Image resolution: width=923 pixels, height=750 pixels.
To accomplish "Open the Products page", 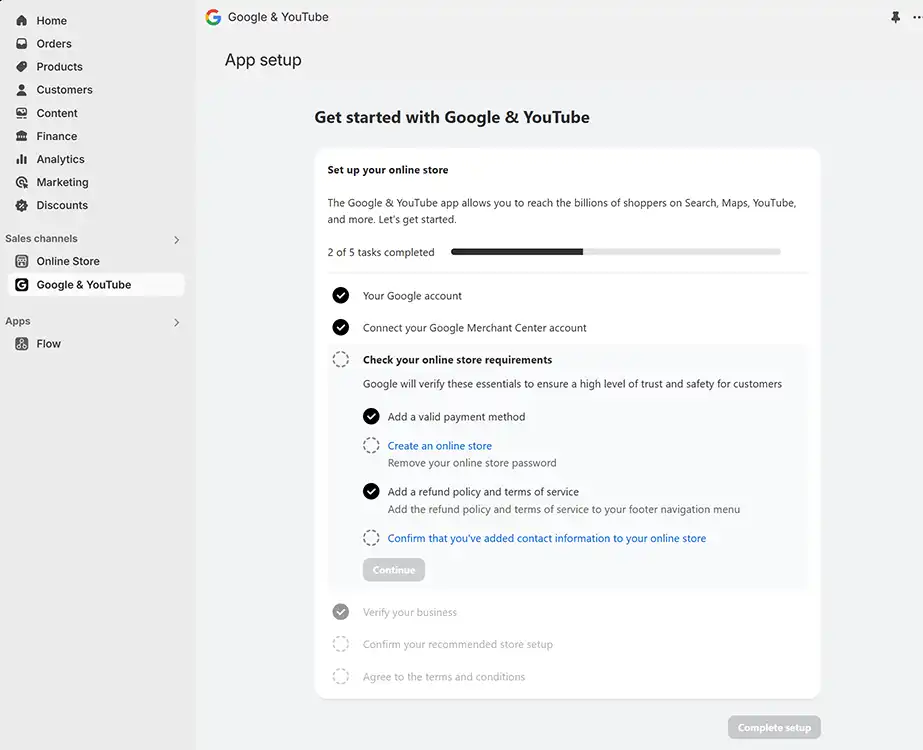I will click(59, 67).
